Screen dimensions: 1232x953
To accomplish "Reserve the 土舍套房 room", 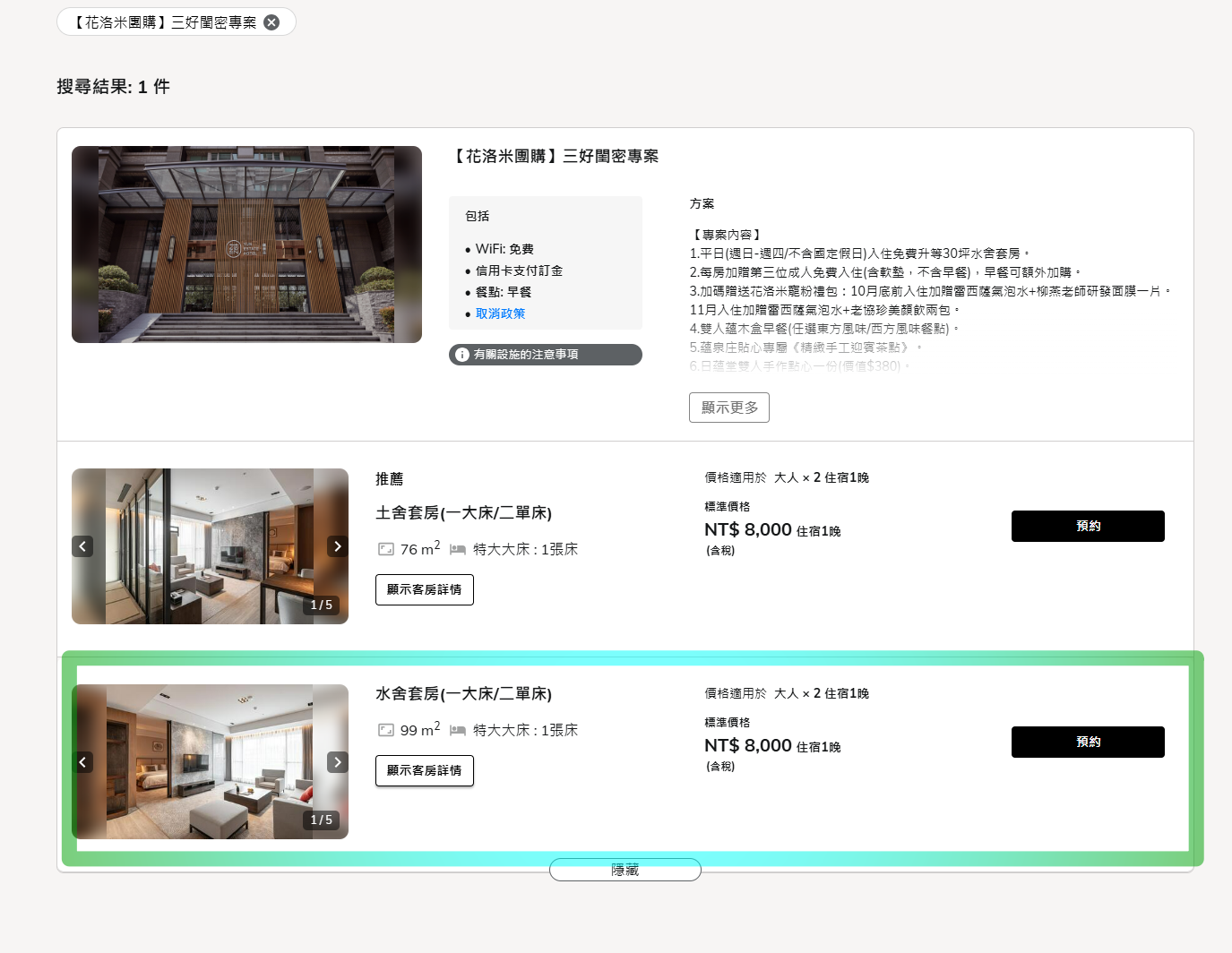I will pyautogui.click(x=1088, y=527).
